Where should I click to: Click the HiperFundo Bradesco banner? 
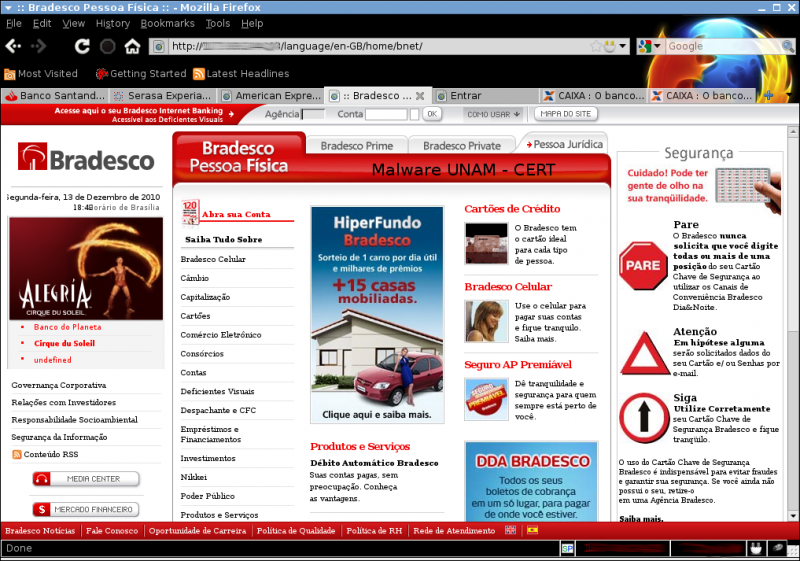point(378,315)
